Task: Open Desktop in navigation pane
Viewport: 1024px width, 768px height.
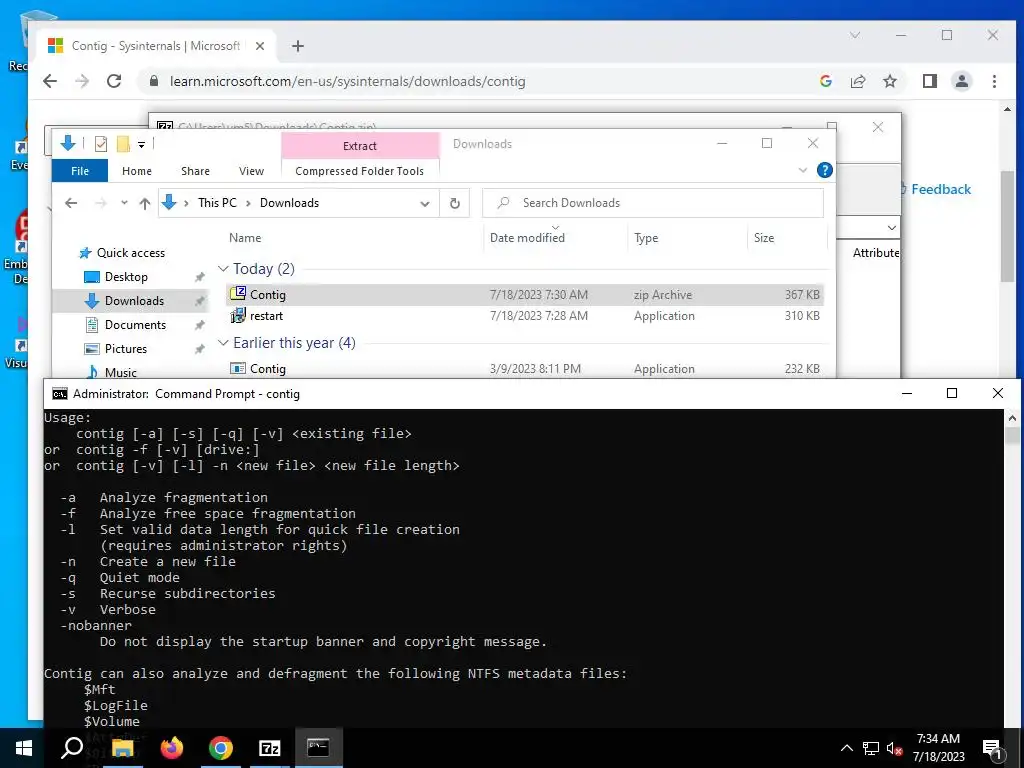Action: [126, 277]
